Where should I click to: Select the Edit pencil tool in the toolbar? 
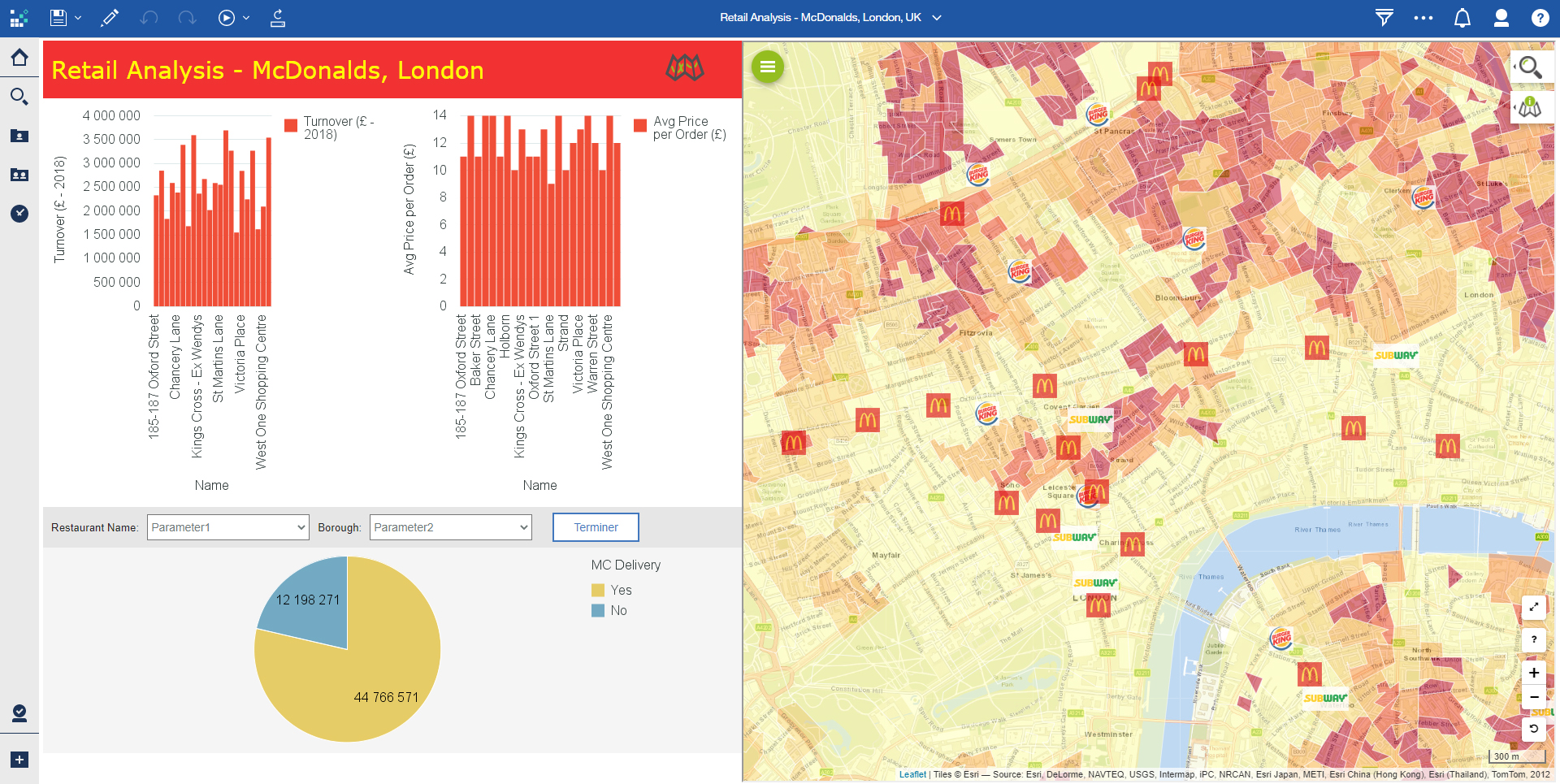pos(110,17)
